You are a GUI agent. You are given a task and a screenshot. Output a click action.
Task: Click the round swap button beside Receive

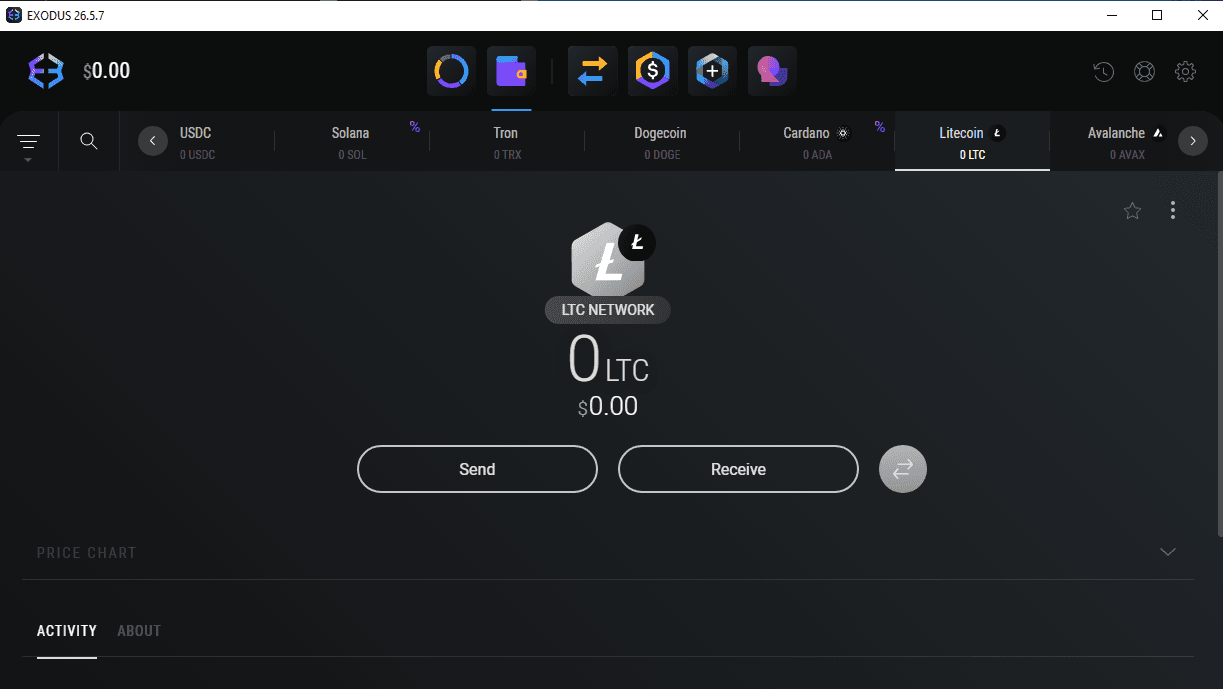pyautogui.click(x=903, y=469)
